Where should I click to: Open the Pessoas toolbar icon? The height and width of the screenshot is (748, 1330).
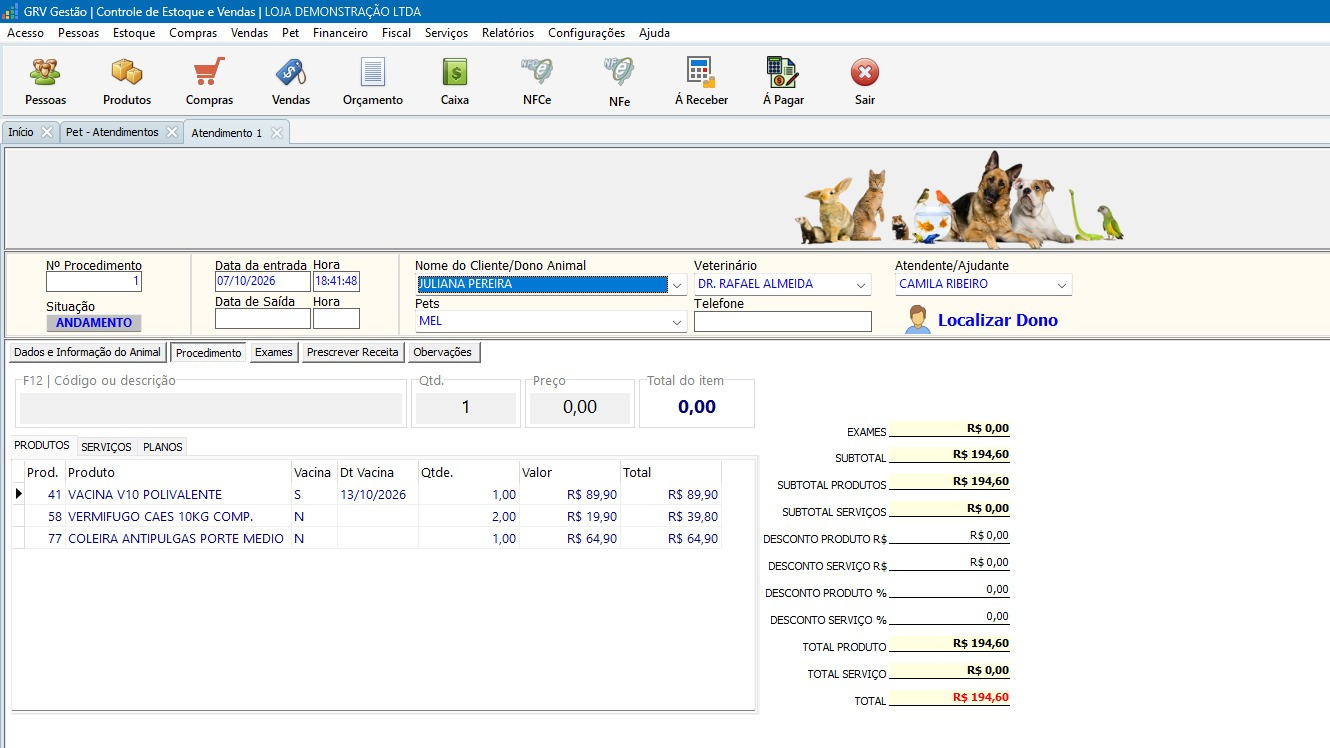(x=45, y=73)
